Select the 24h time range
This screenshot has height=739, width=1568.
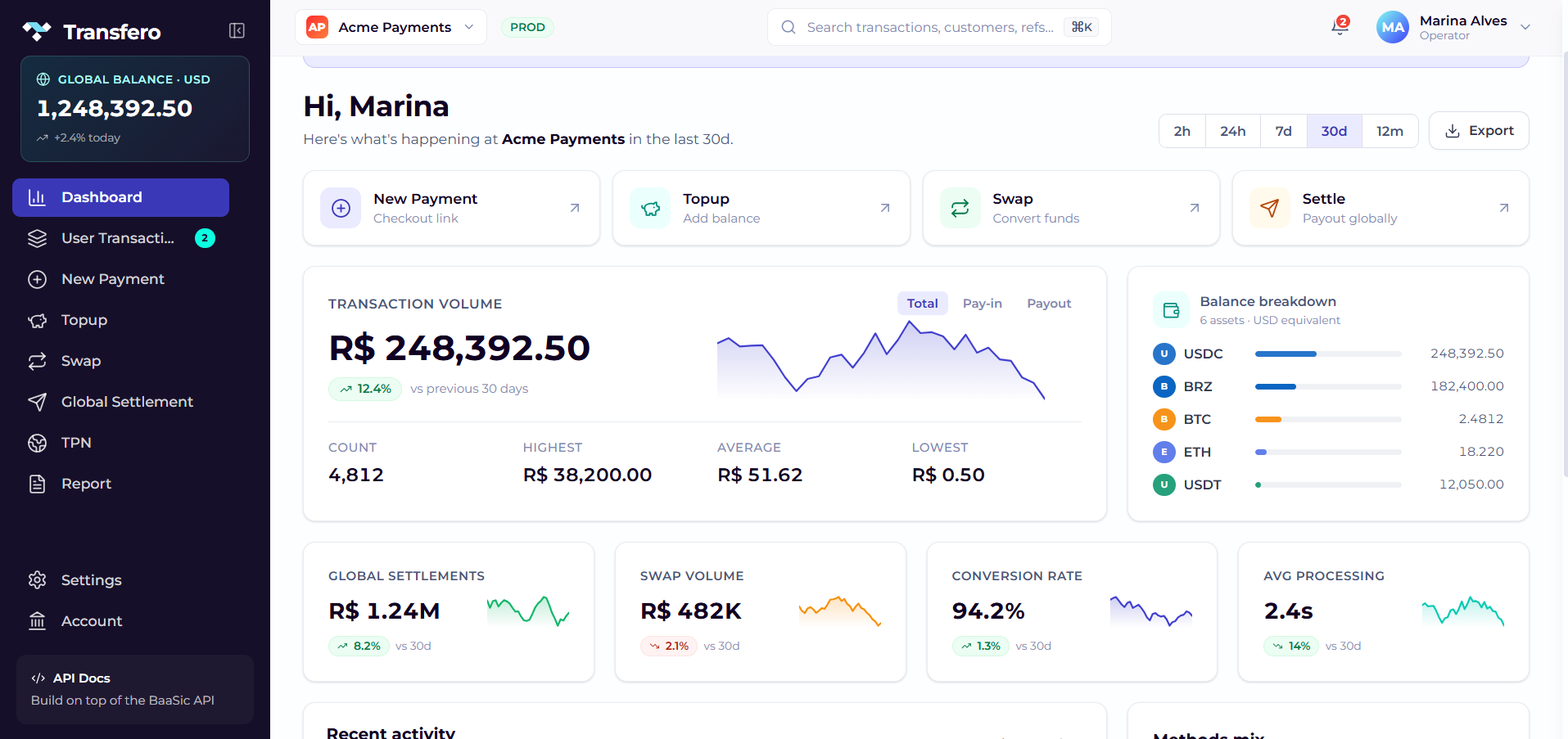[x=1232, y=131]
